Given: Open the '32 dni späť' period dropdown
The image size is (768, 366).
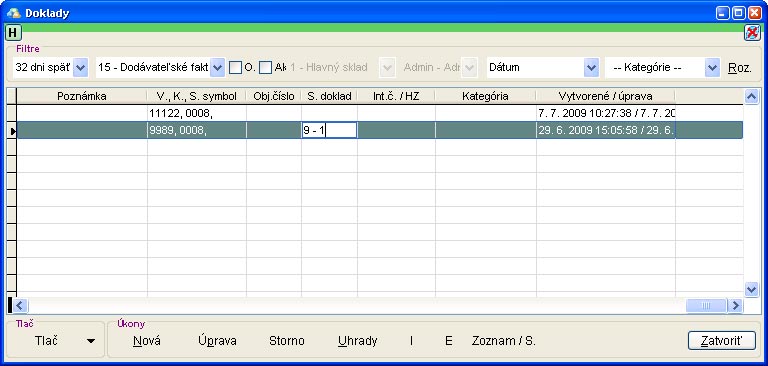Looking at the screenshot, I should pos(81,68).
